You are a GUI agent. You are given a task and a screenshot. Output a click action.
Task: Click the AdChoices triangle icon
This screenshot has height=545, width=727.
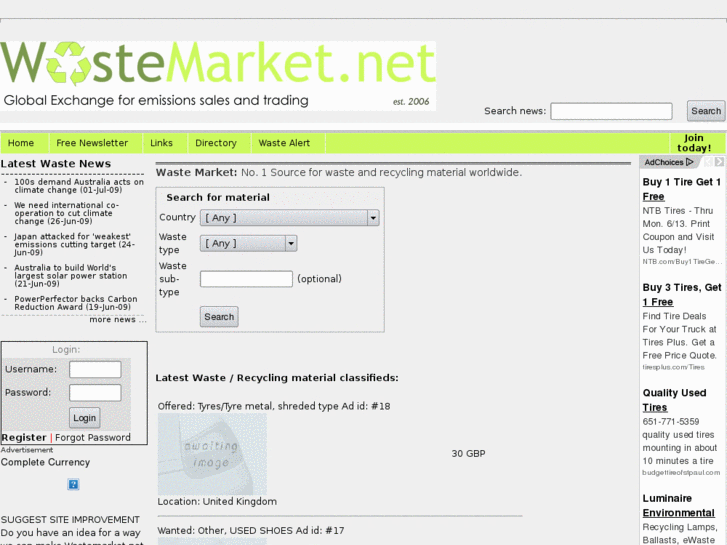point(689,162)
